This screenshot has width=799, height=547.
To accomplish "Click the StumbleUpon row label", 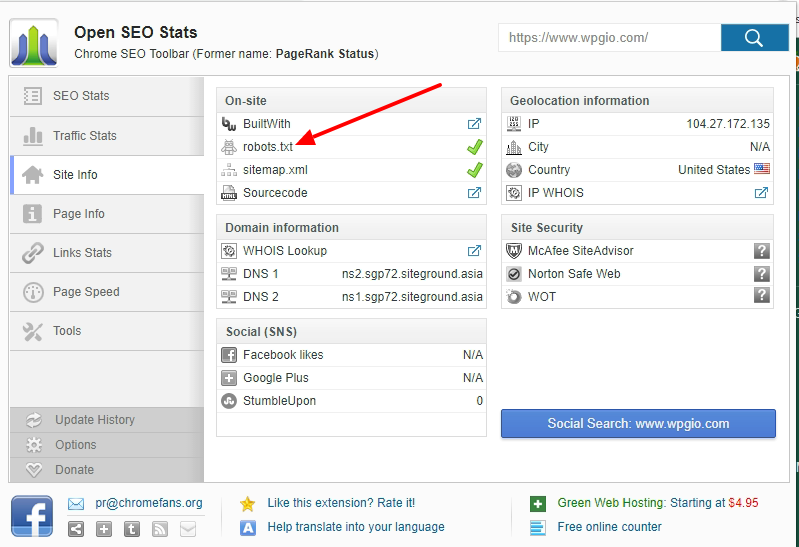I will [279, 401].
